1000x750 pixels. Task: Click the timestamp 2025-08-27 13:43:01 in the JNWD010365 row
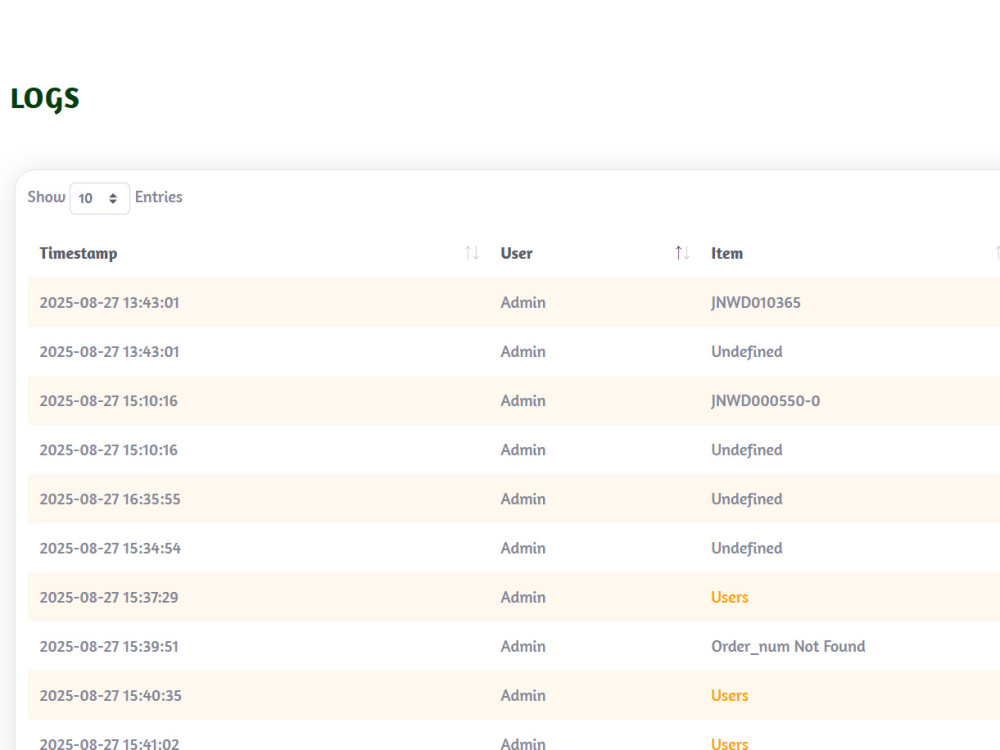pyautogui.click(x=109, y=302)
